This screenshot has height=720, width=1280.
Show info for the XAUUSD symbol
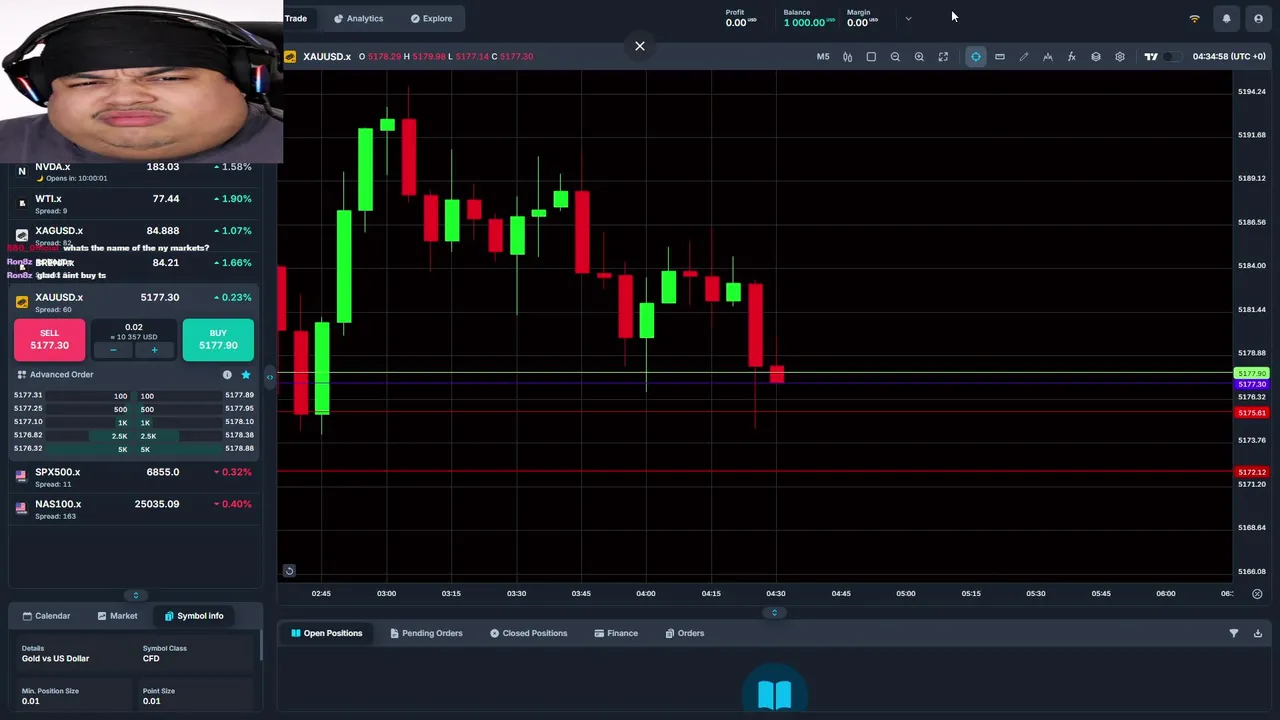pos(227,375)
